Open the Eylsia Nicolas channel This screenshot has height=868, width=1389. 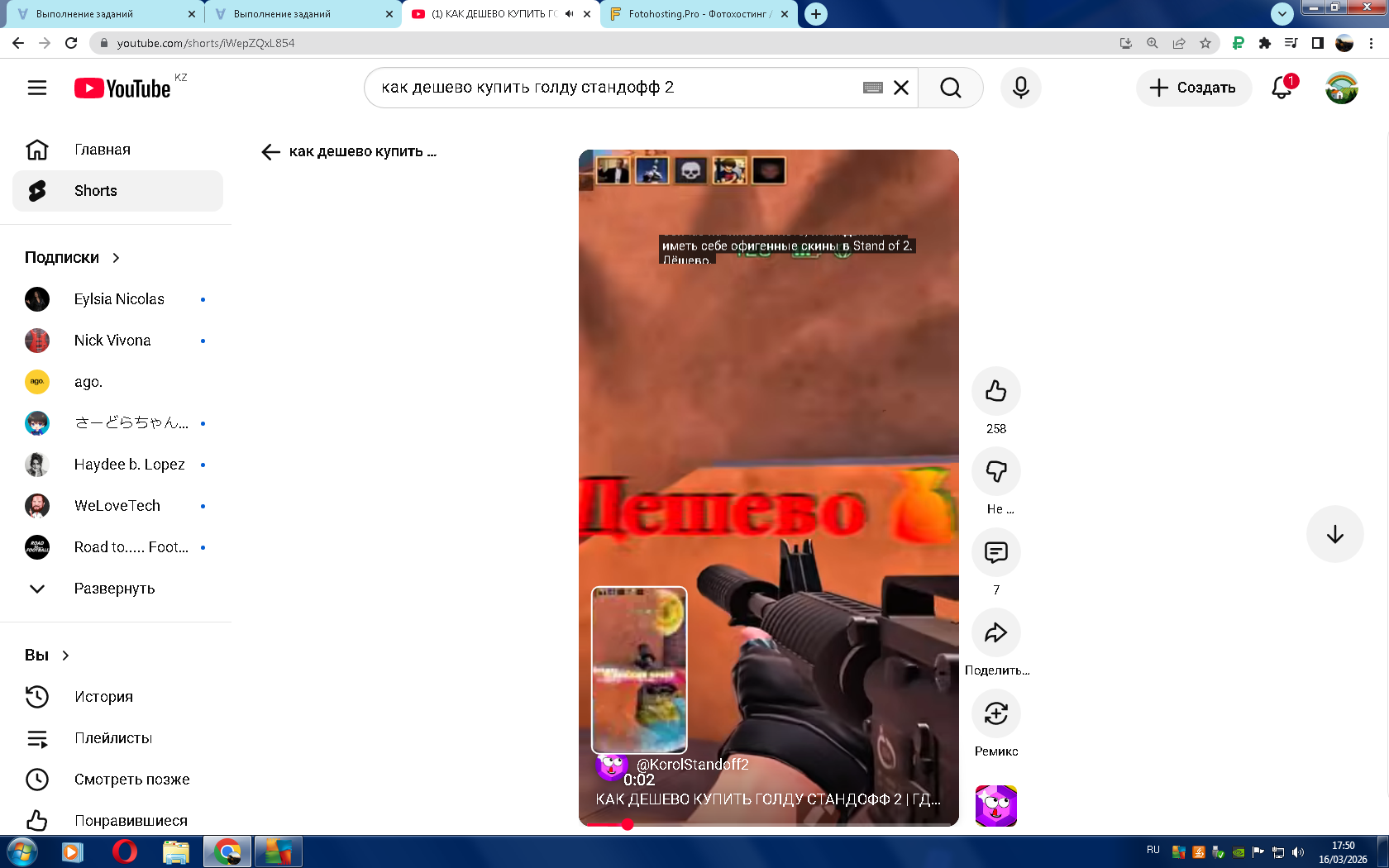(117, 299)
